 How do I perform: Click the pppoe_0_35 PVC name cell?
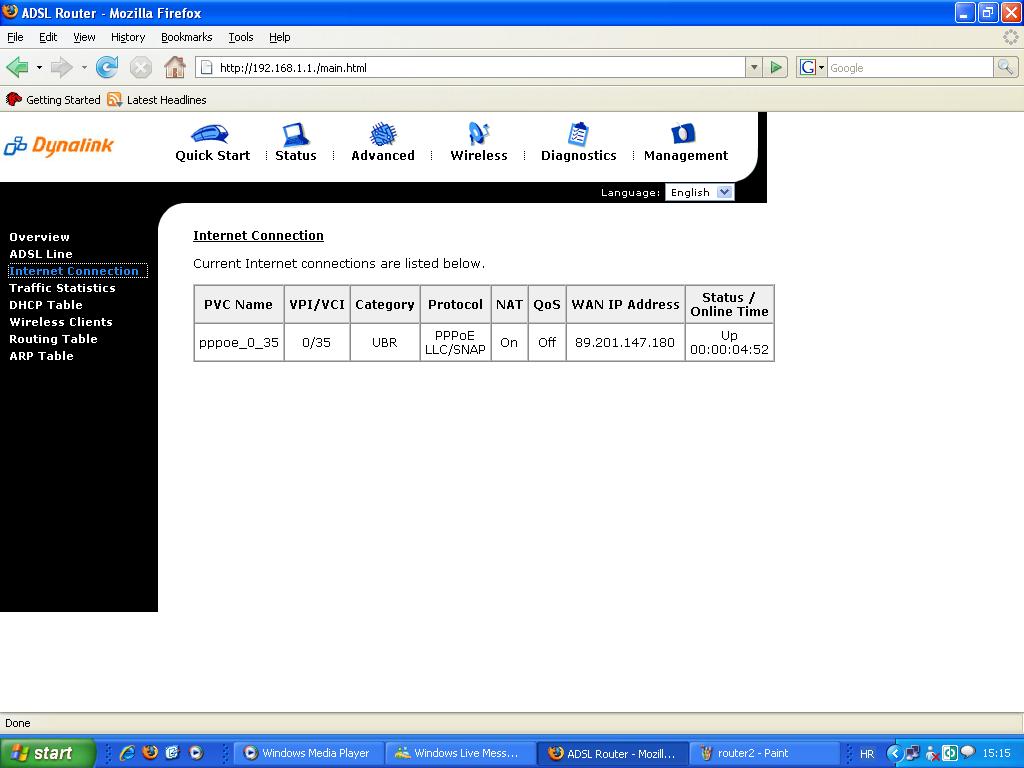coord(238,342)
